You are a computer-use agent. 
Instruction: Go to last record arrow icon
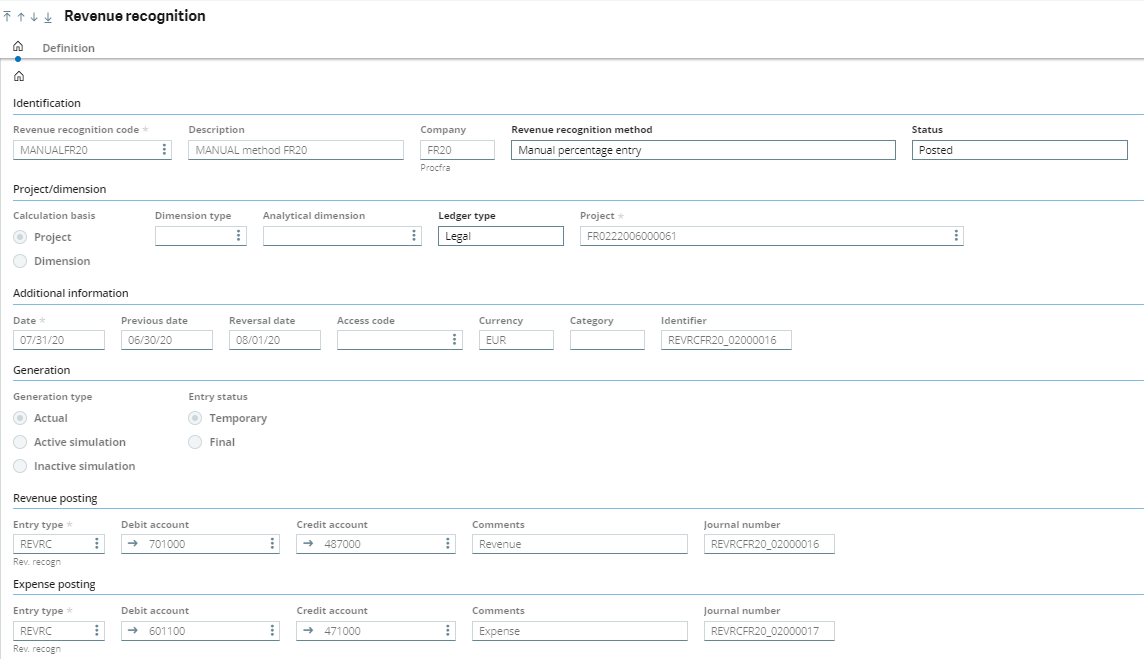(x=48, y=17)
